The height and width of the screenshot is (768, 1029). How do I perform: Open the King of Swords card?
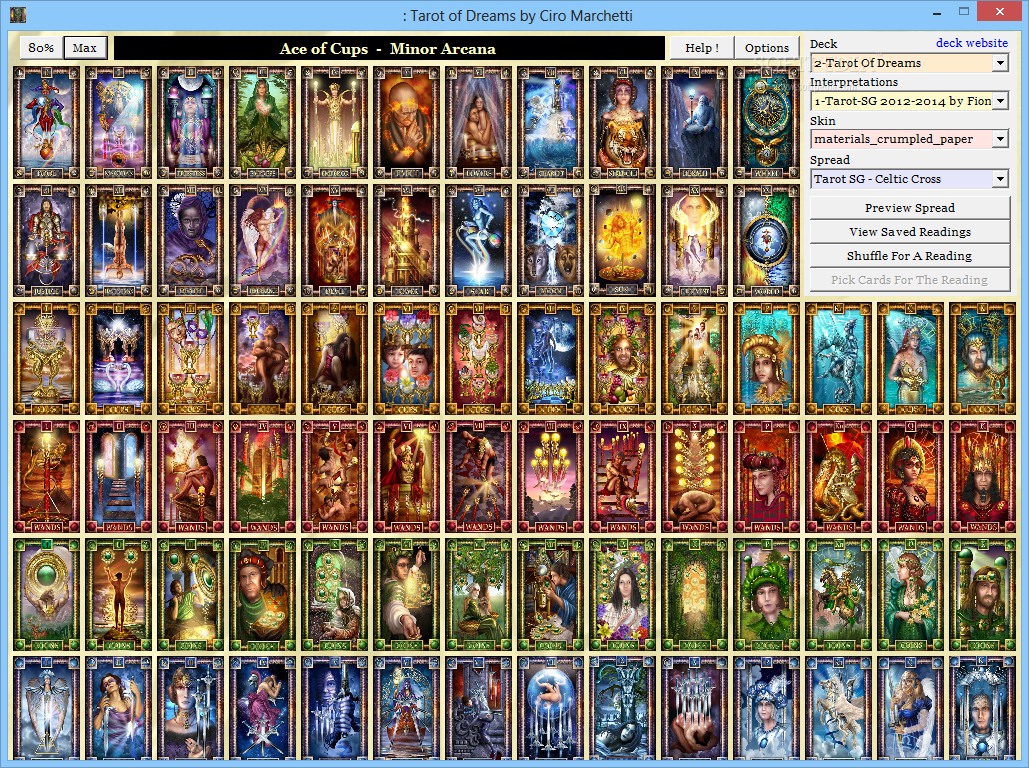[982, 709]
